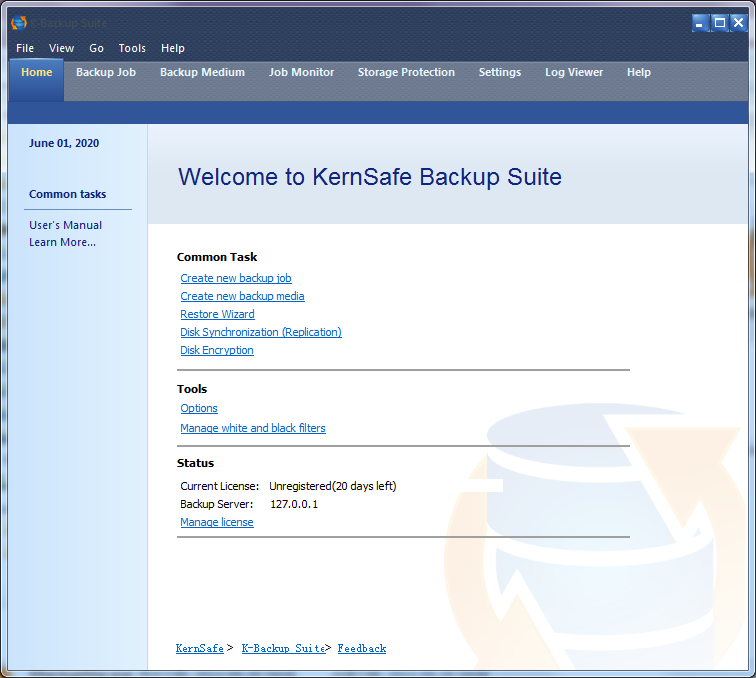Open the Go menu
Viewport: 756px width, 678px height.
click(x=96, y=48)
